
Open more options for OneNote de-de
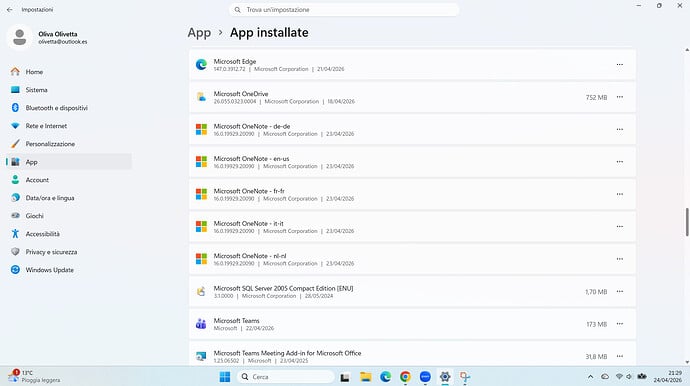pyautogui.click(x=620, y=129)
